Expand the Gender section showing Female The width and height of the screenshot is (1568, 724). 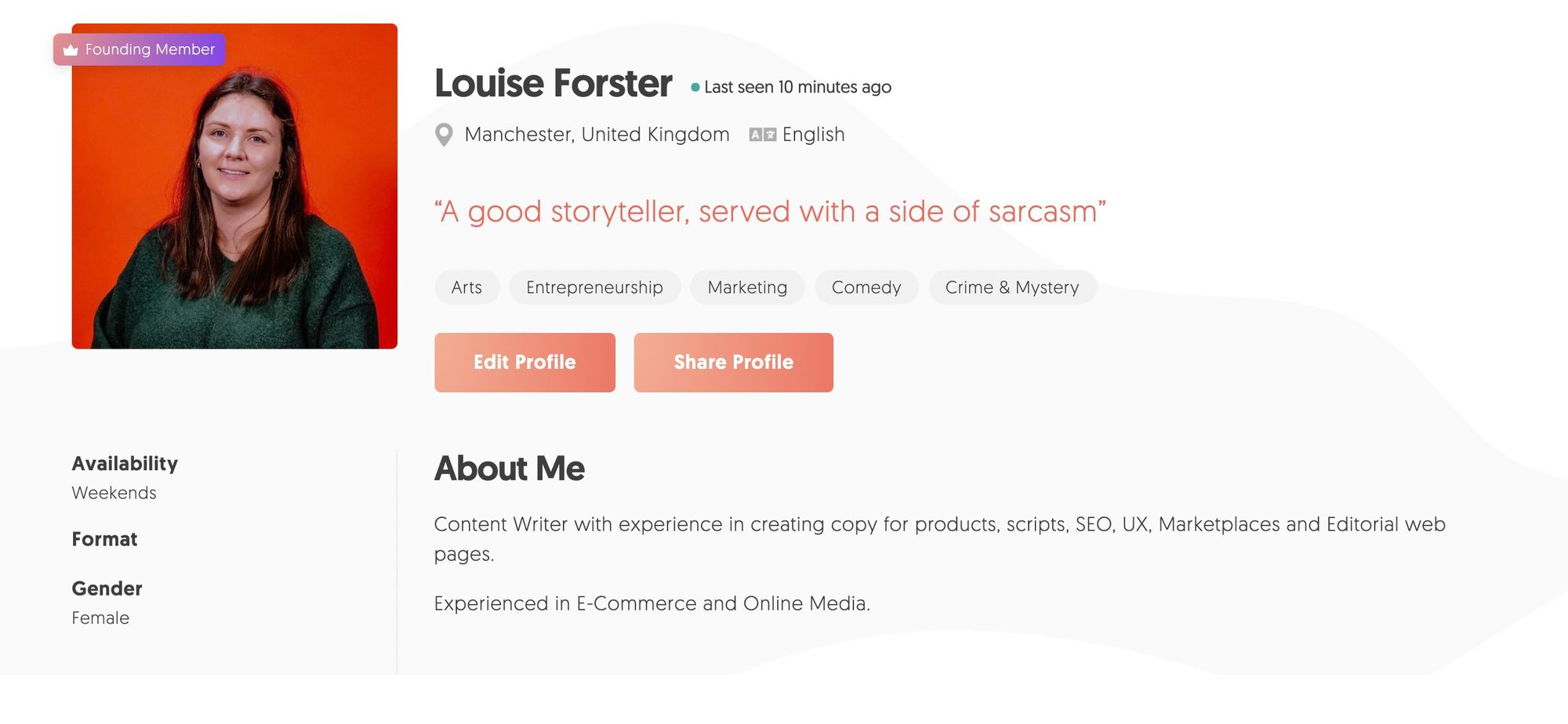pyautogui.click(x=106, y=588)
